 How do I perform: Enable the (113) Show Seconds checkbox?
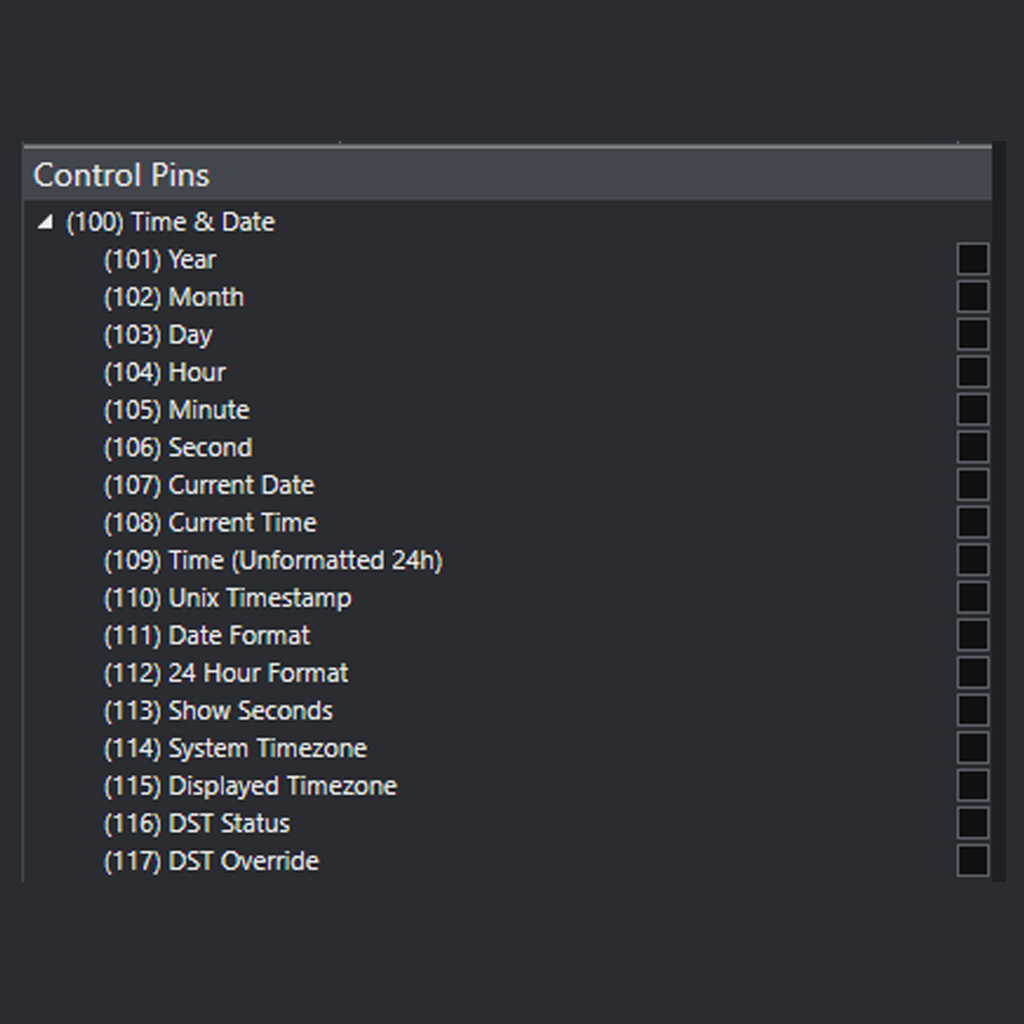[x=971, y=710]
